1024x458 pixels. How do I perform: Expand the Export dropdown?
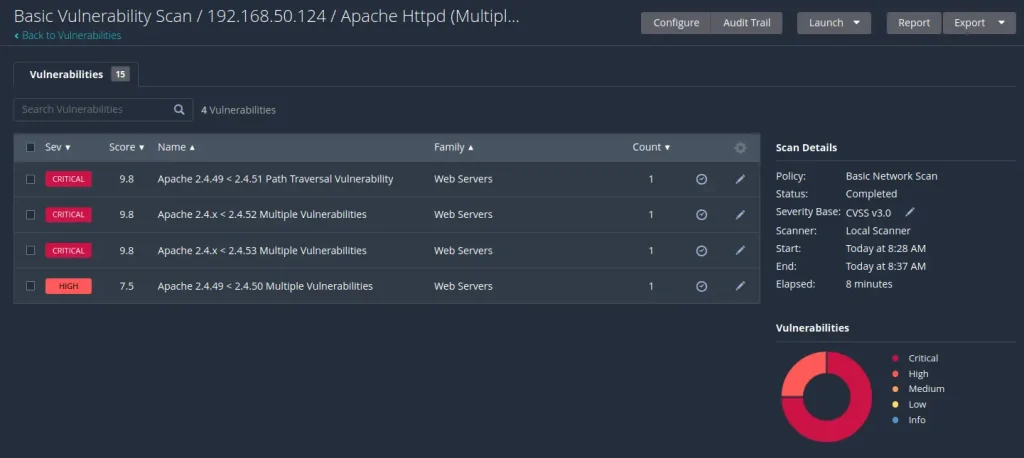[x=978, y=23]
